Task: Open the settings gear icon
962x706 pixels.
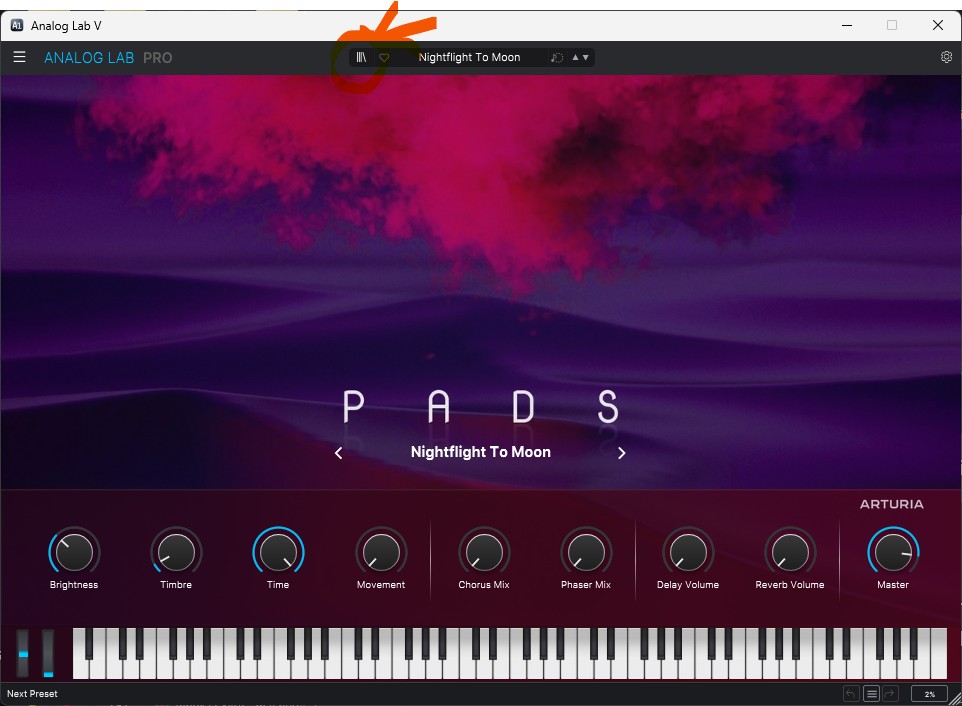Action: (946, 57)
